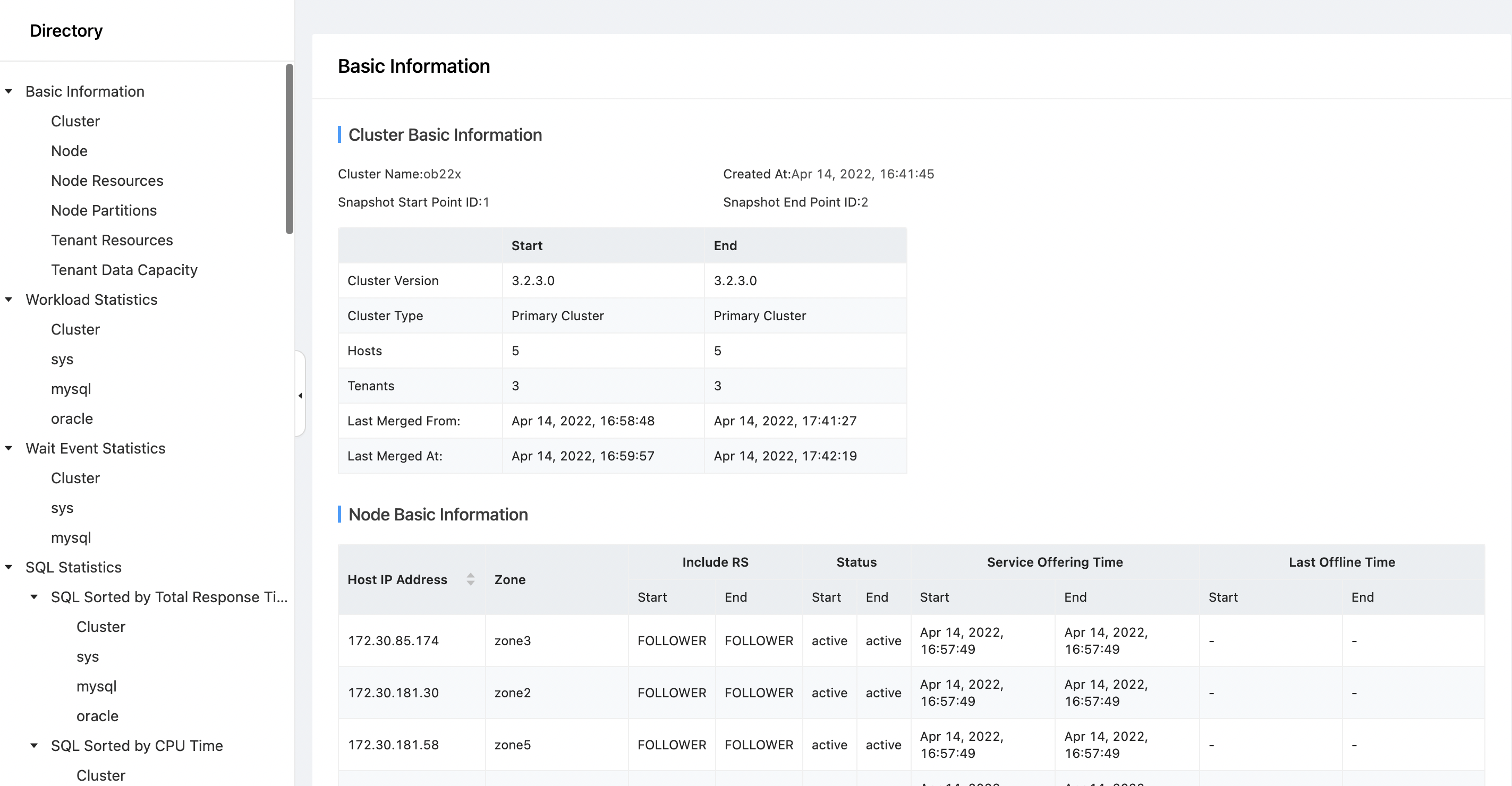Open the Tenant Data Capacity report

pyautogui.click(x=124, y=269)
